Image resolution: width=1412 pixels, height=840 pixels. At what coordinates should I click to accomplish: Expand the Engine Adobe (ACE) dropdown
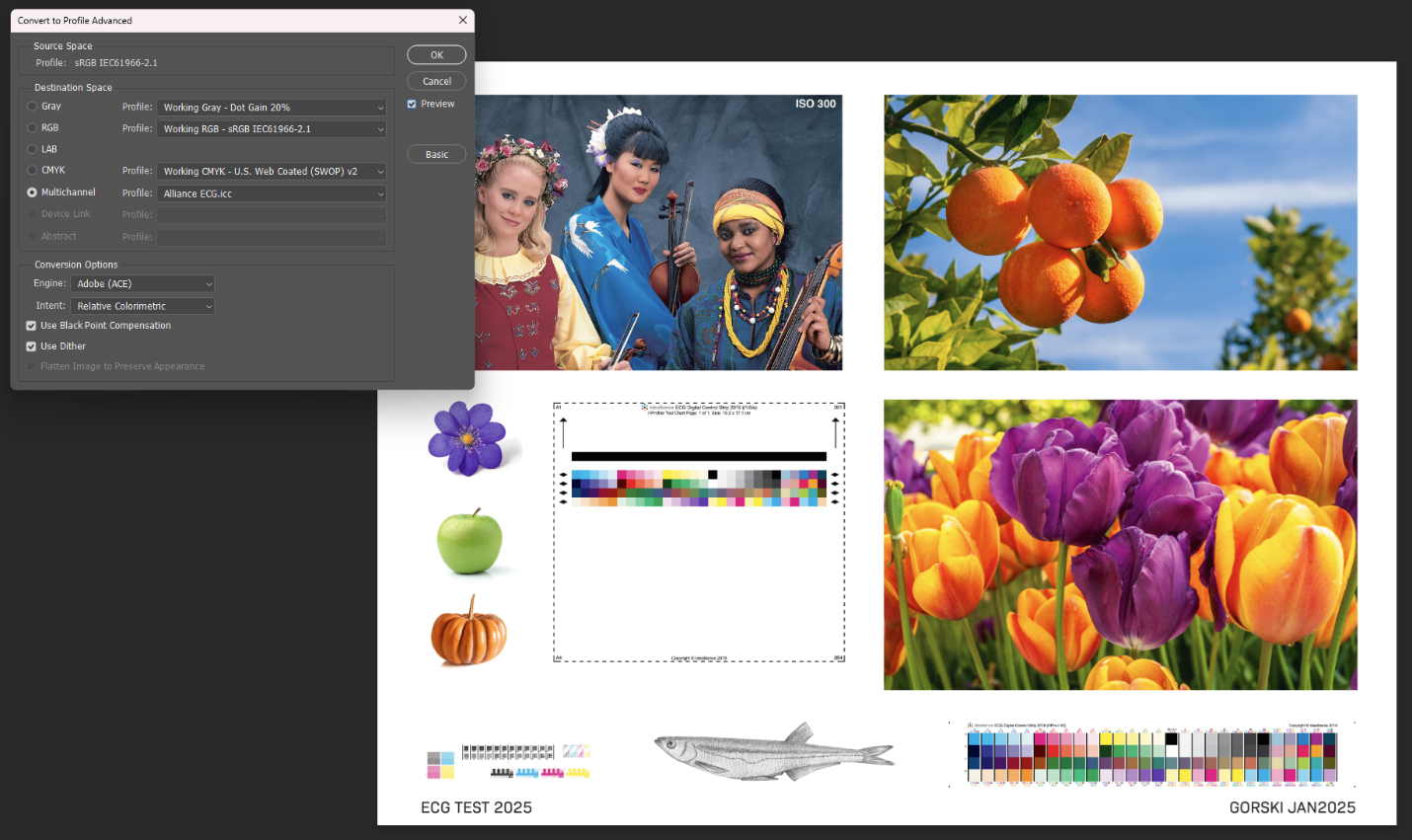click(x=143, y=284)
